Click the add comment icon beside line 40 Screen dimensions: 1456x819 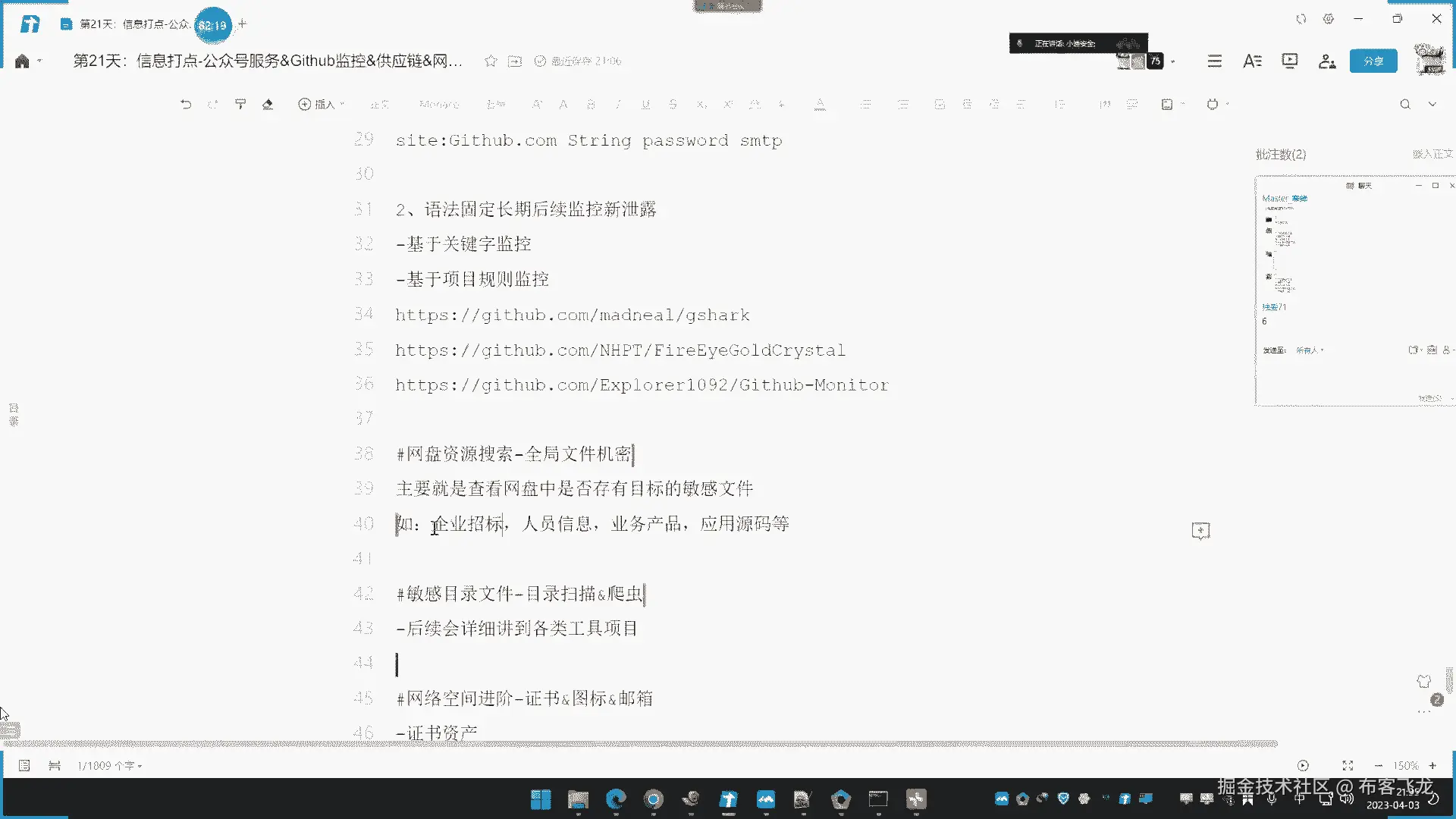pyautogui.click(x=1200, y=531)
